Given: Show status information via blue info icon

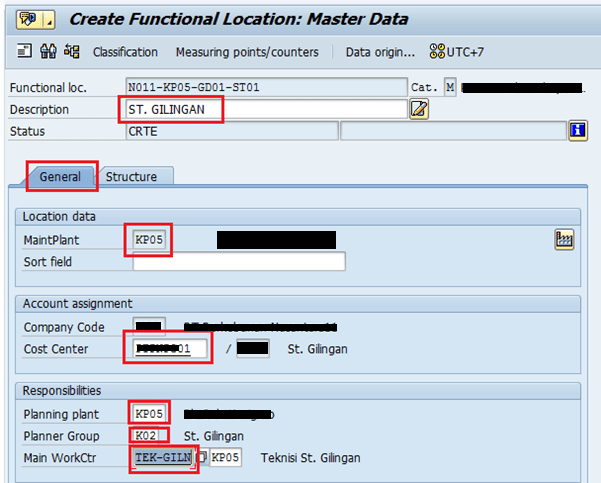Looking at the screenshot, I should (x=577, y=130).
